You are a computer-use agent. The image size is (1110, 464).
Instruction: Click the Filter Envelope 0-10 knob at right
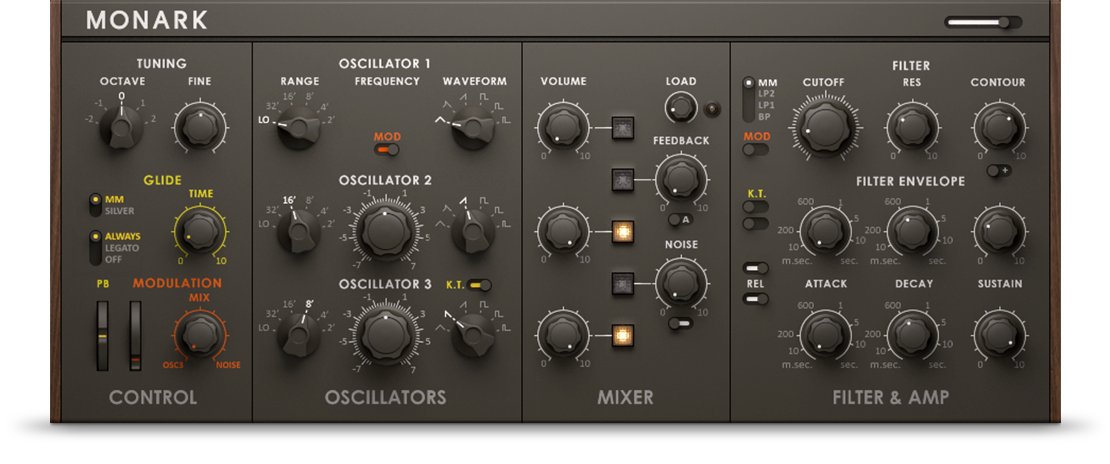point(999,232)
